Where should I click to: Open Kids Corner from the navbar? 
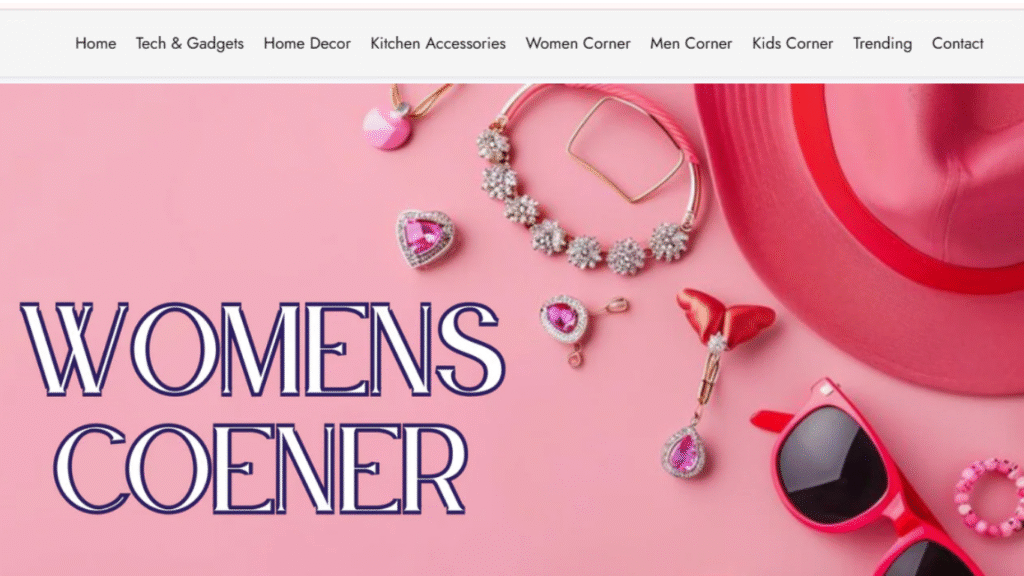pos(792,43)
